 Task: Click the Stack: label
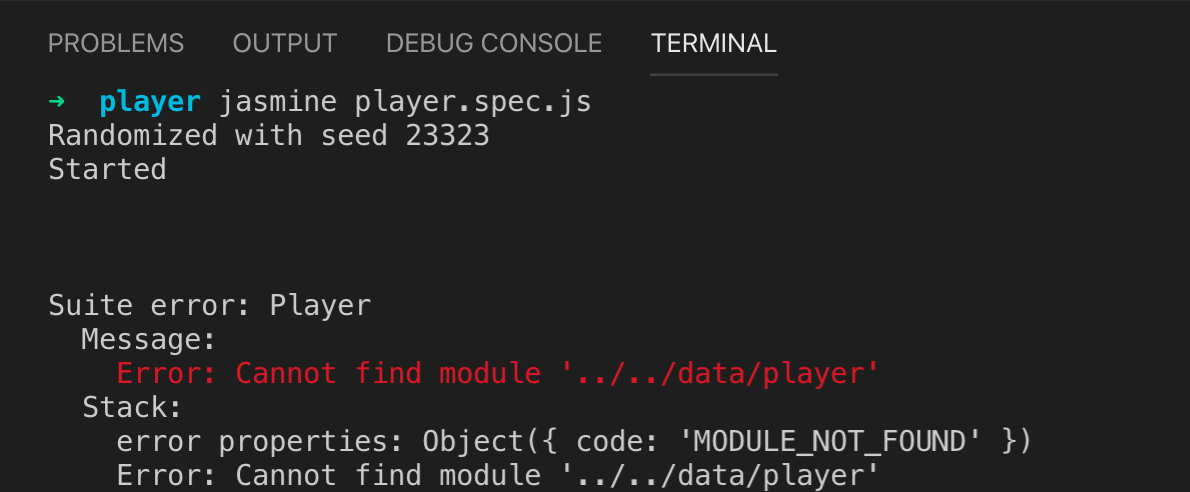tap(132, 408)
